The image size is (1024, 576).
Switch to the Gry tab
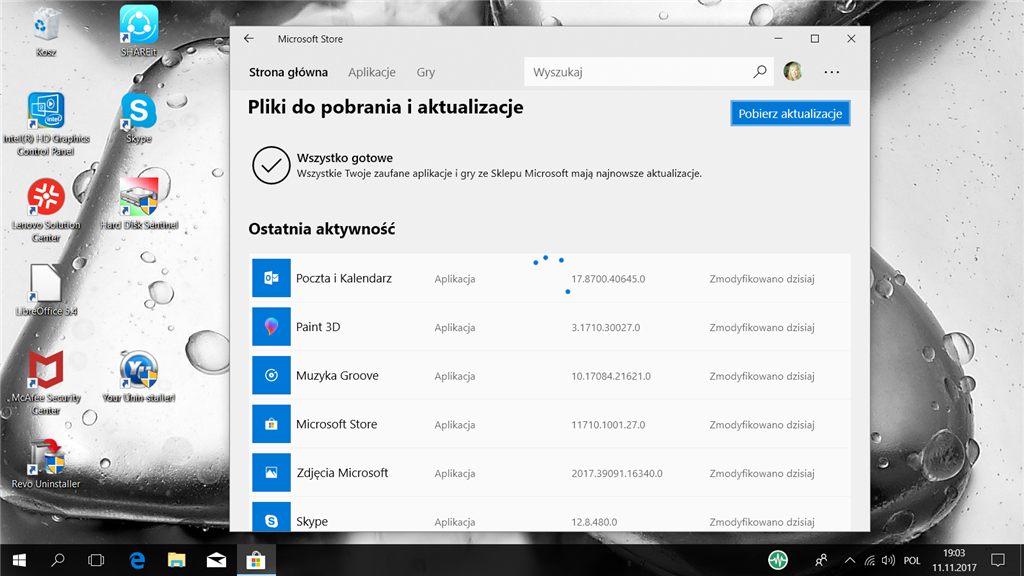[426, 72]
